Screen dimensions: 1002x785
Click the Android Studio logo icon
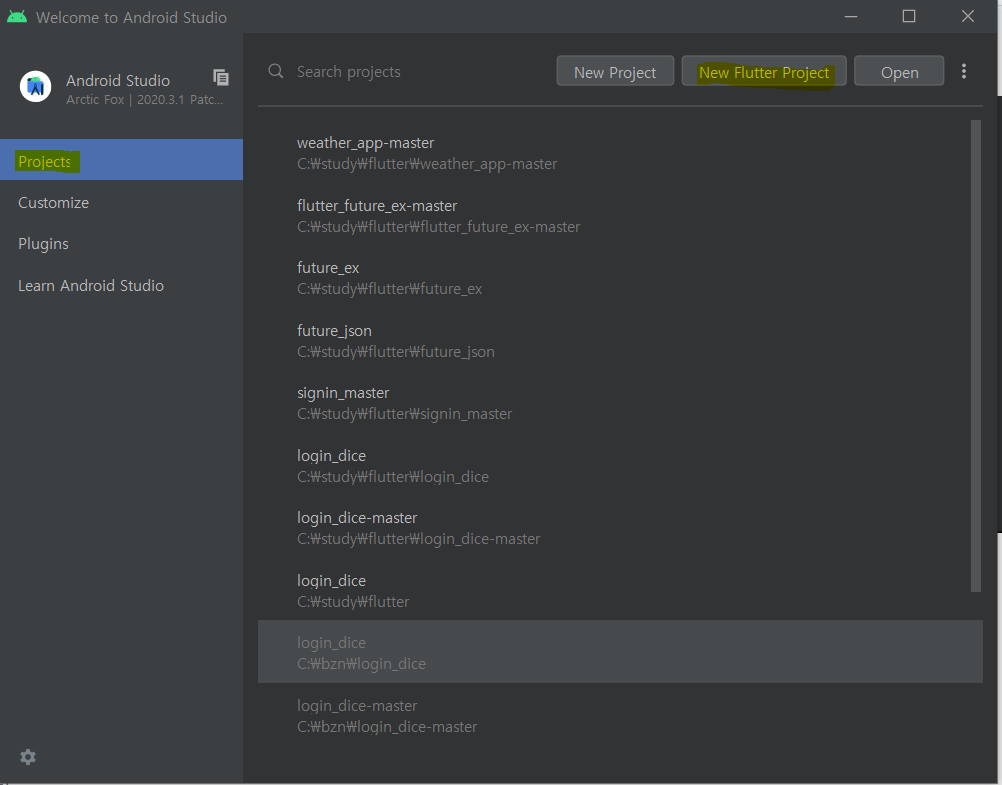tap(36, 86)
